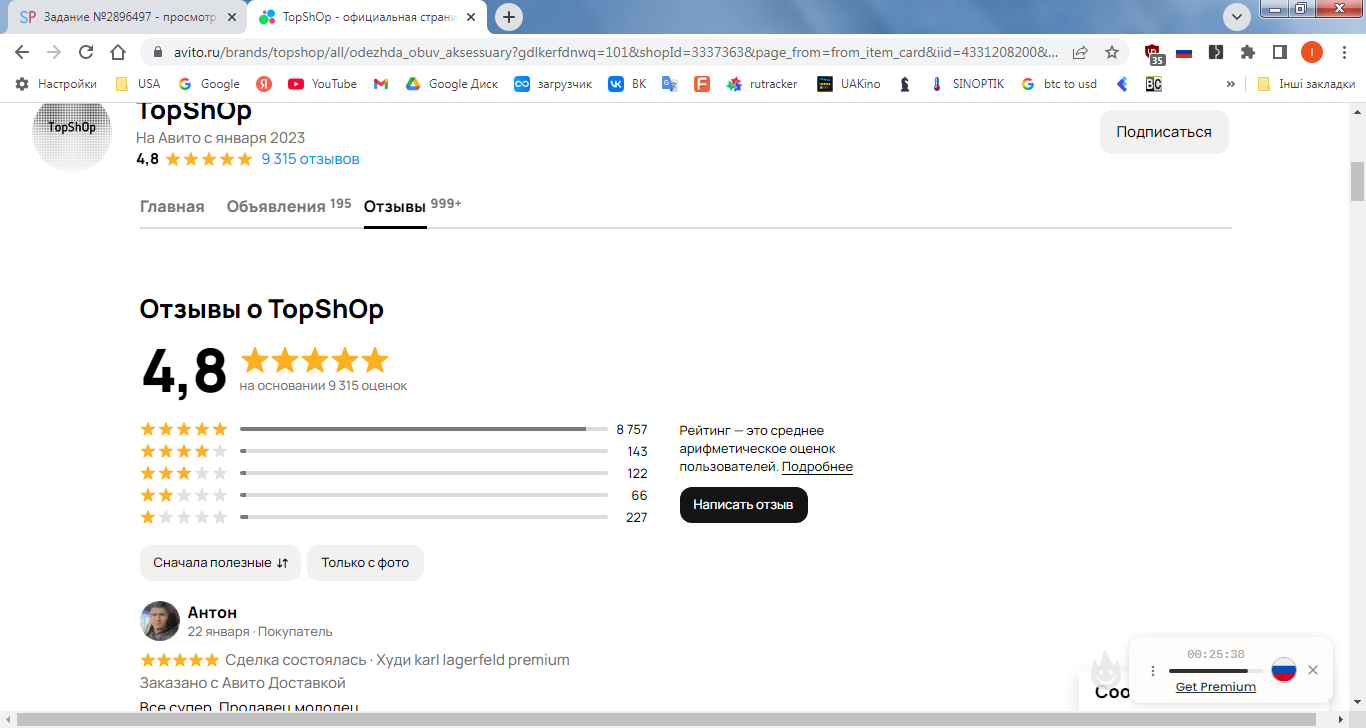Filter by the 4-star rating row
The height and width of the screenshot is (728, 1366).
pos(394,451)
